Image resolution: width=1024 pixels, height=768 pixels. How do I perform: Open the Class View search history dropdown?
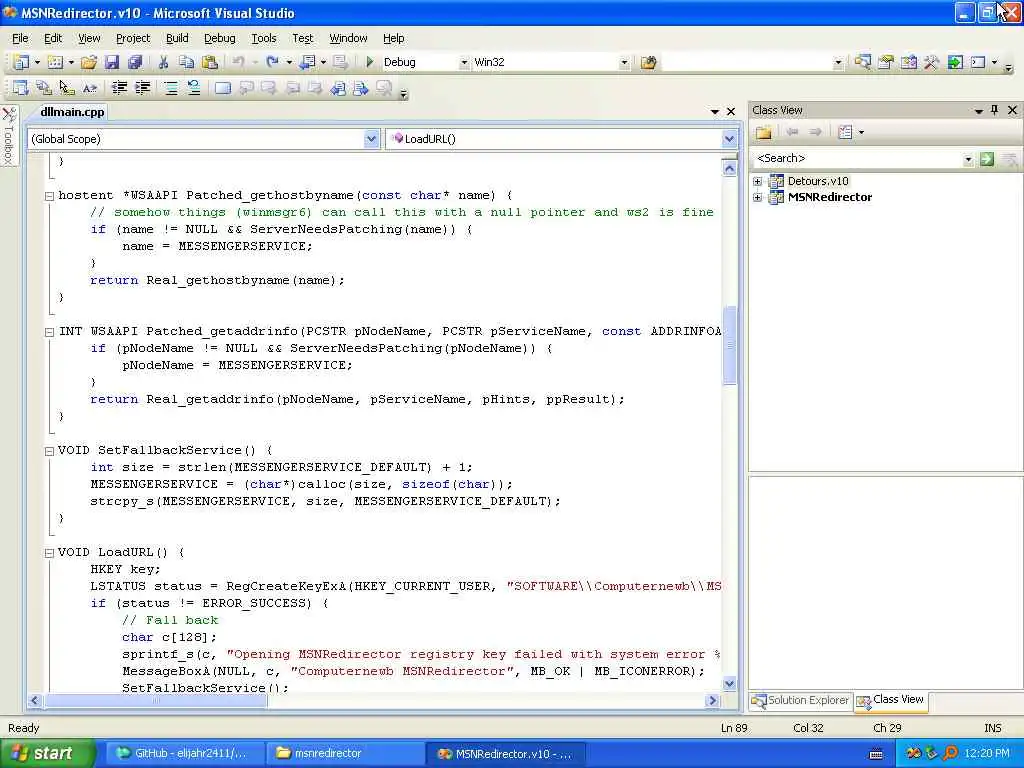(x=968, y=159)
